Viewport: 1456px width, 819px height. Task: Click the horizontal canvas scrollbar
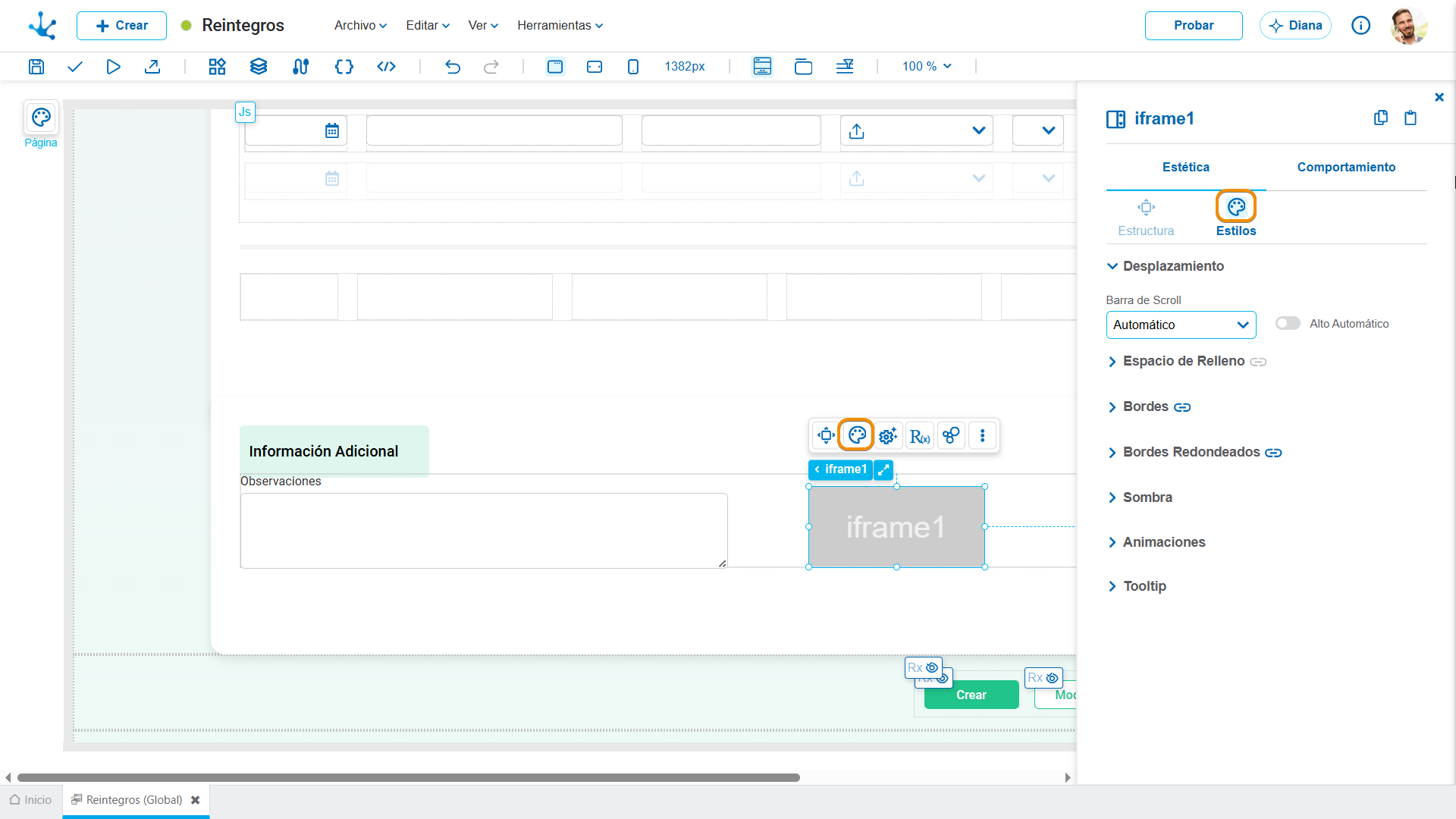408,777
